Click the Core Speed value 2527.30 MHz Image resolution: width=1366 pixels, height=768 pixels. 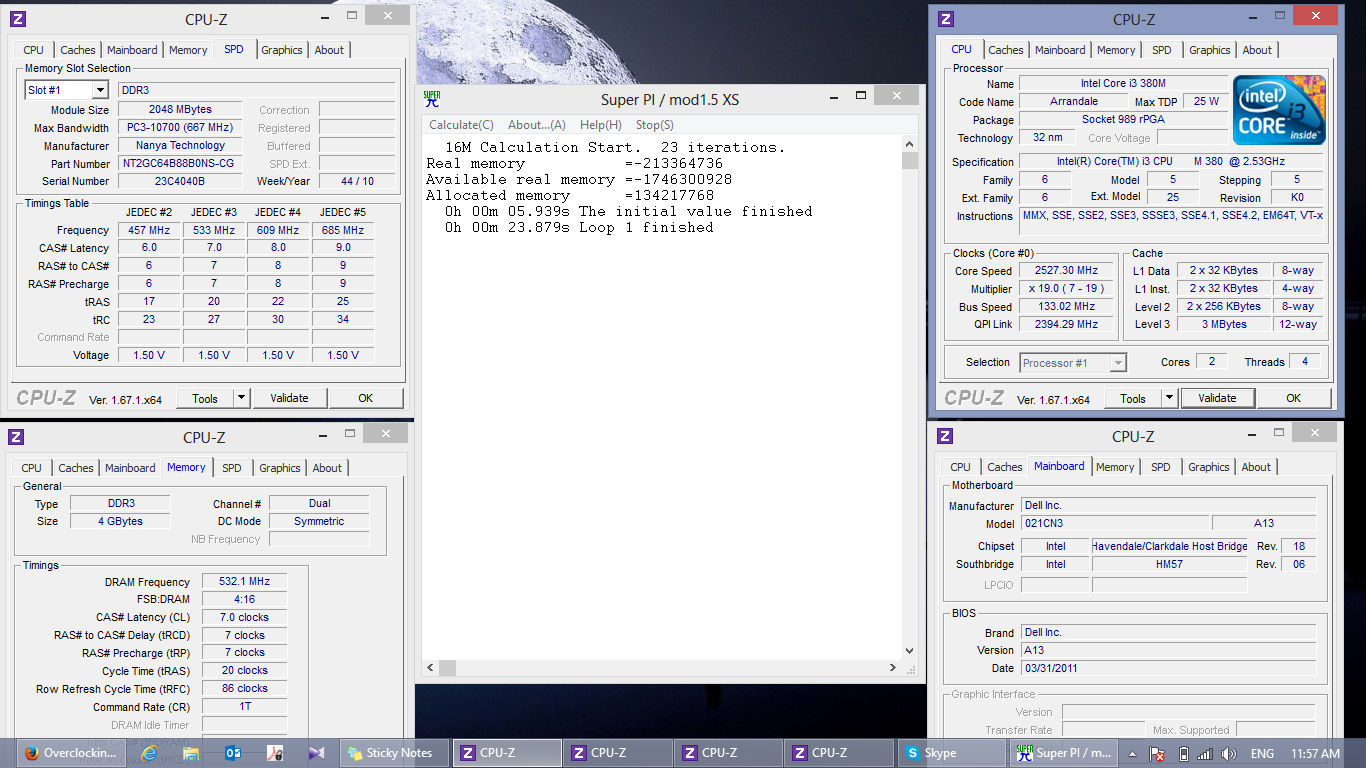pyautogui.click(x=1068, y=271)
